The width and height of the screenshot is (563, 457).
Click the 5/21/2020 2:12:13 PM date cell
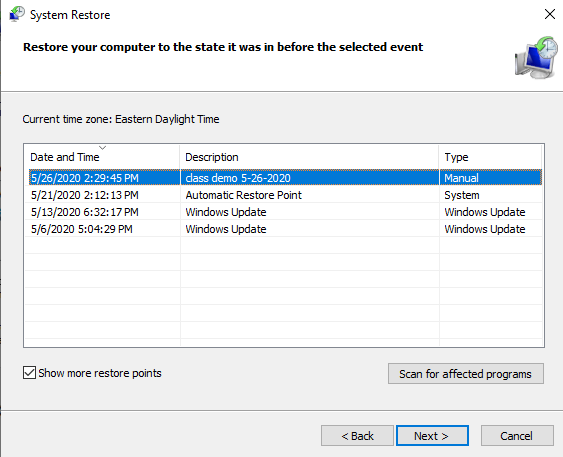pyautogui.click(x=85, y=195)
